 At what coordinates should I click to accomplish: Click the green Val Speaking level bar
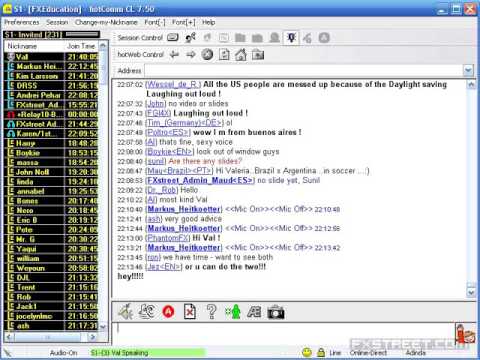click(148, 352)
